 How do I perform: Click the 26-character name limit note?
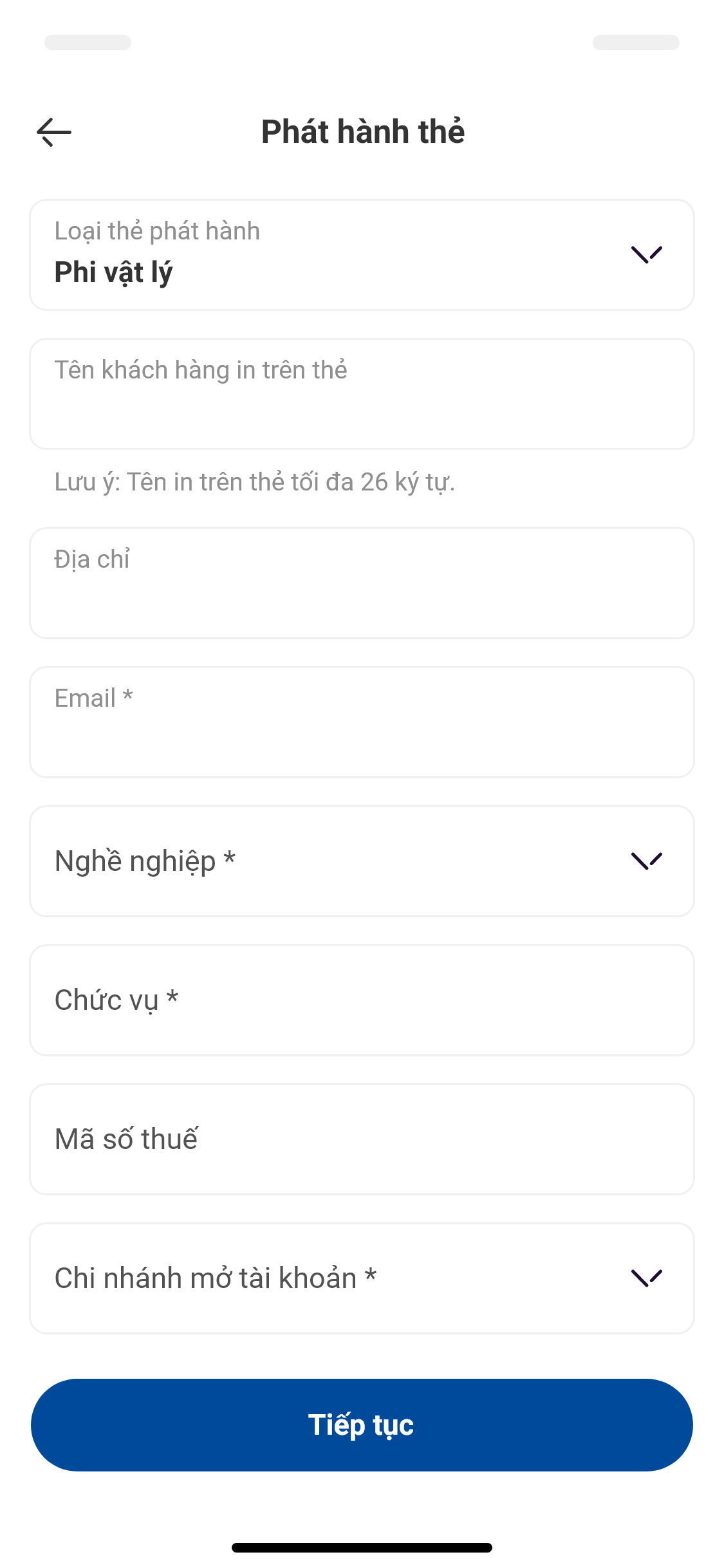point(255,482)
